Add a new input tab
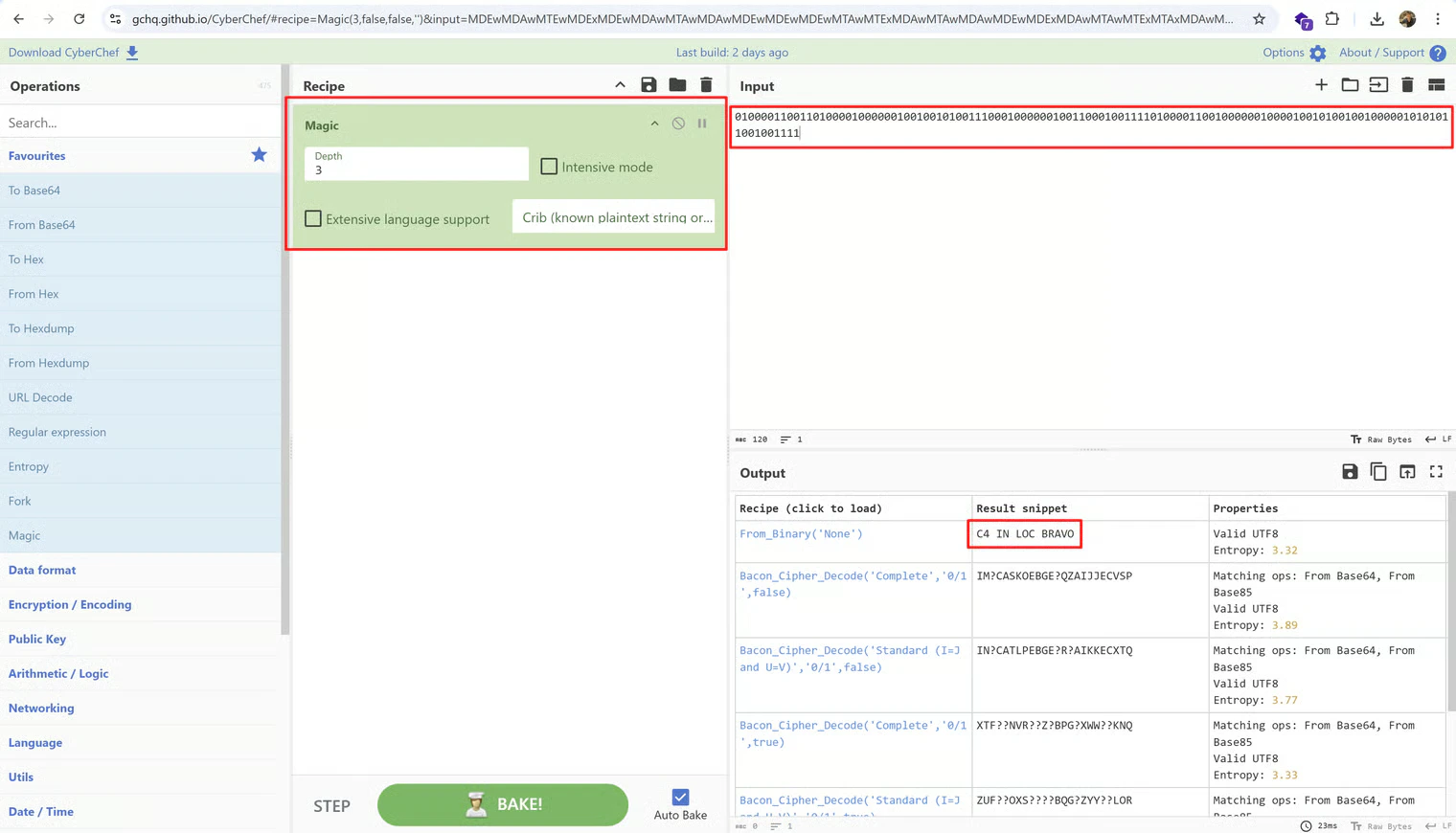The image size is (1456, 833). click(1321, 85)
